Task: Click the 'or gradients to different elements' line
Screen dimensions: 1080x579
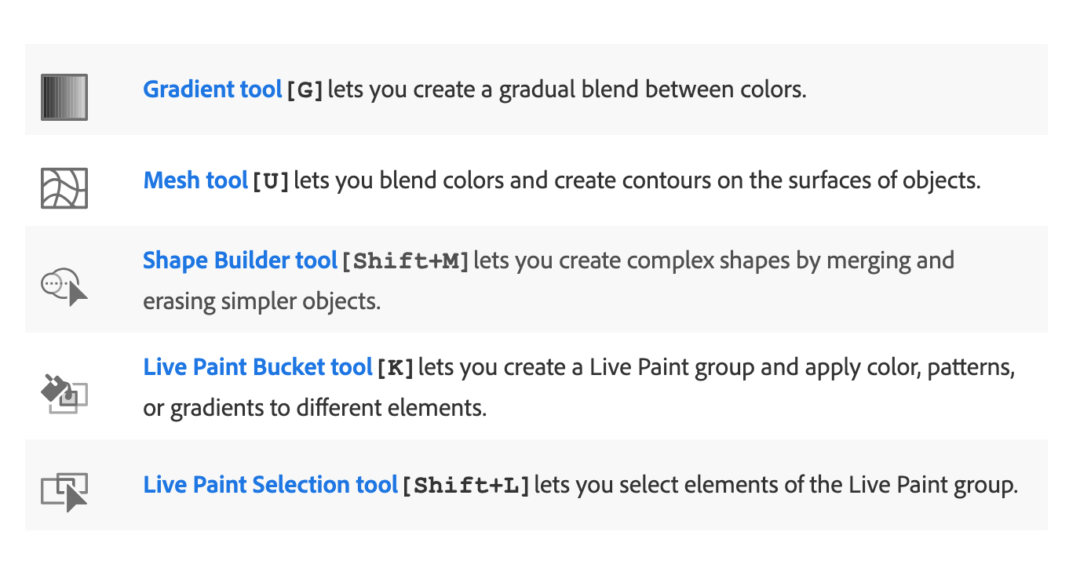Action: [315, 408]
